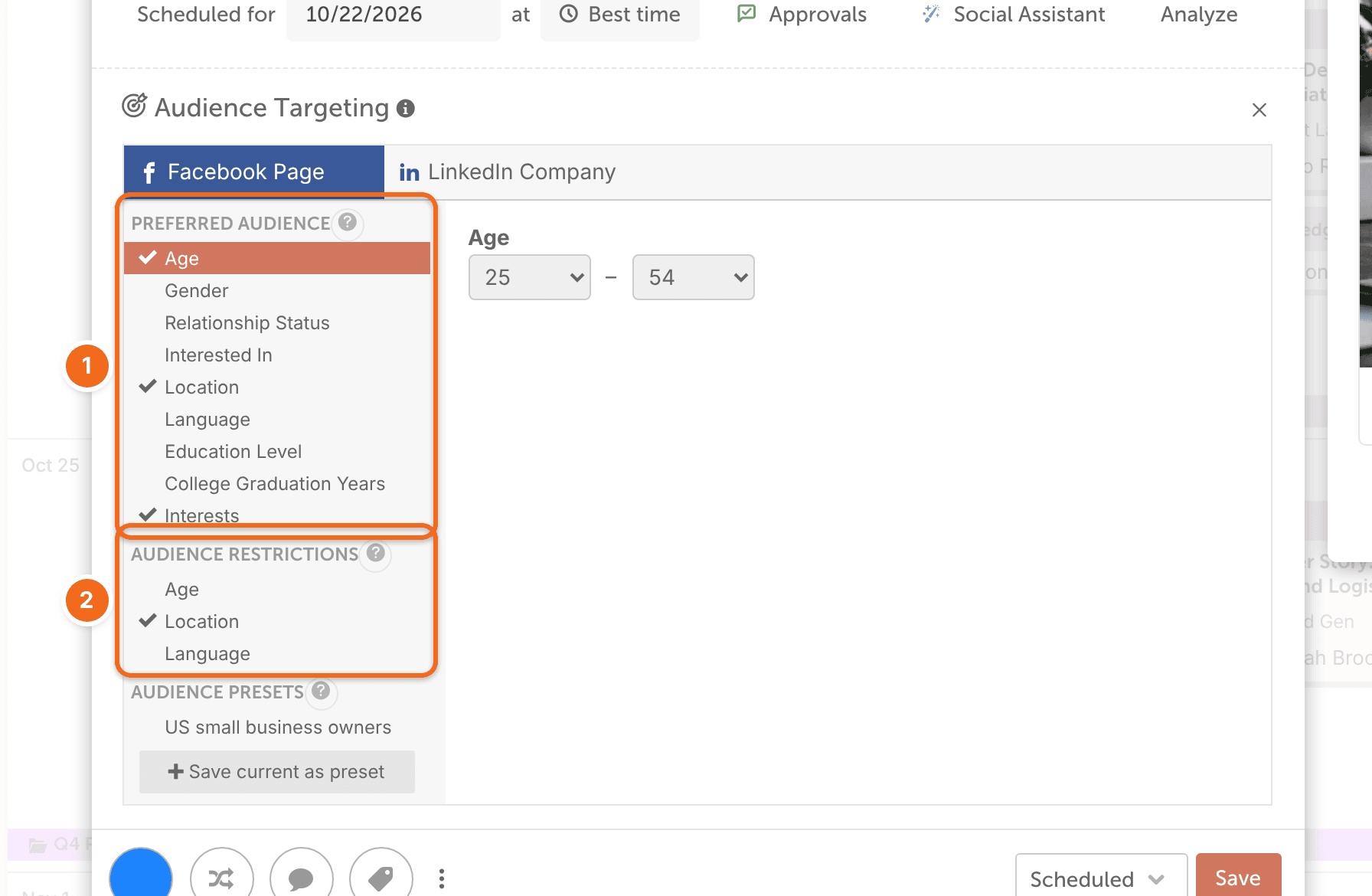Open maximum age dropdown showing 54

point(694,277)
